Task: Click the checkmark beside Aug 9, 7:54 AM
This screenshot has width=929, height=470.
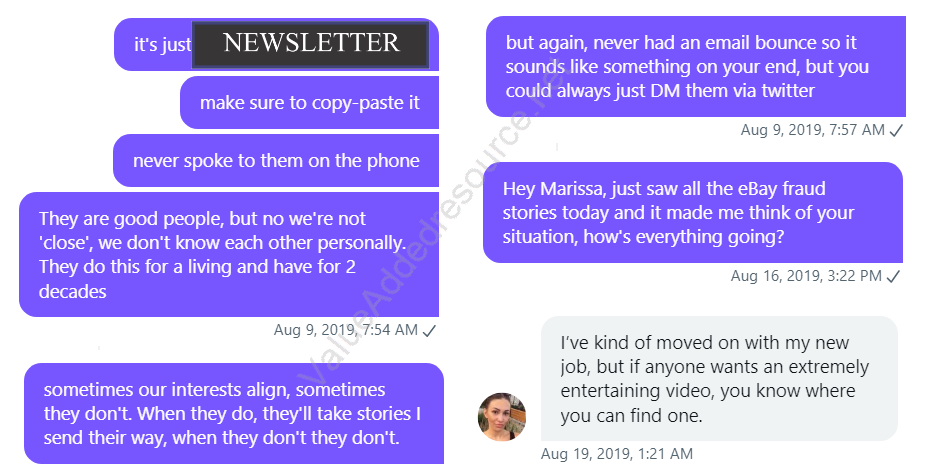Action: click(430, 331)
